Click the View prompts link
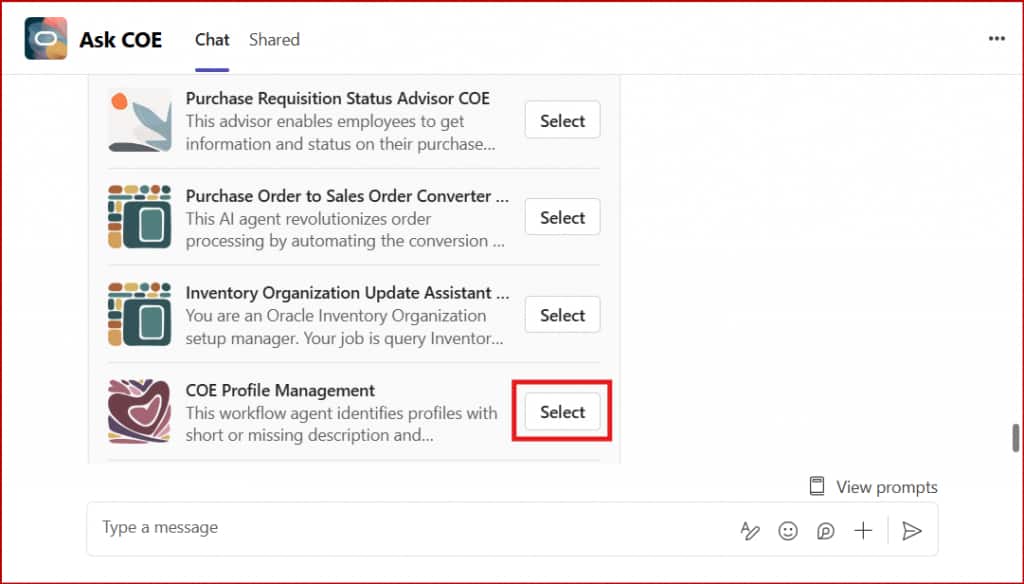The image size is (1024, 584). point(886,487)
